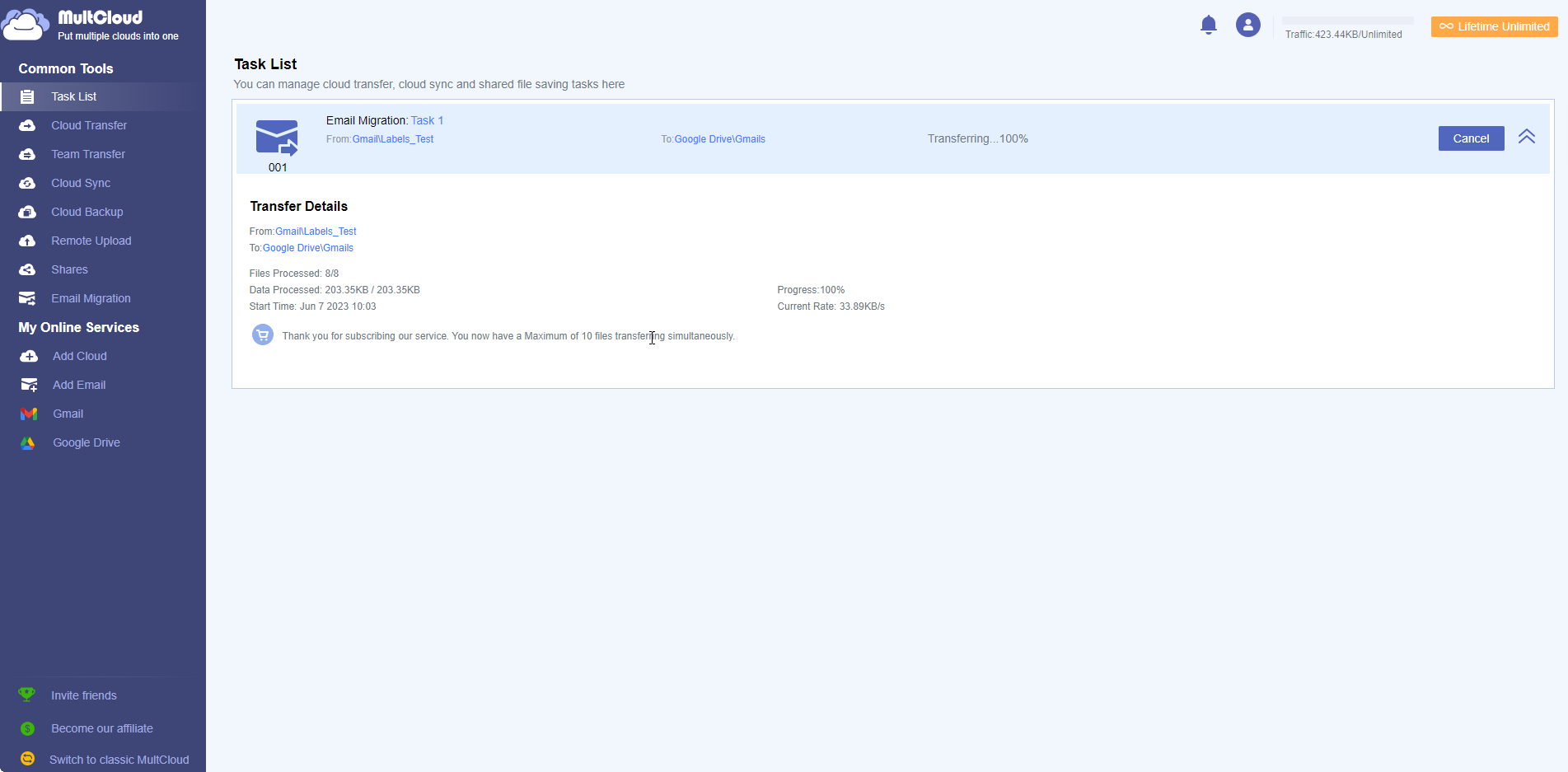Open the user account avatar icon
Viewport: 1568px width, 772px height.
[x=1248, y=25]
